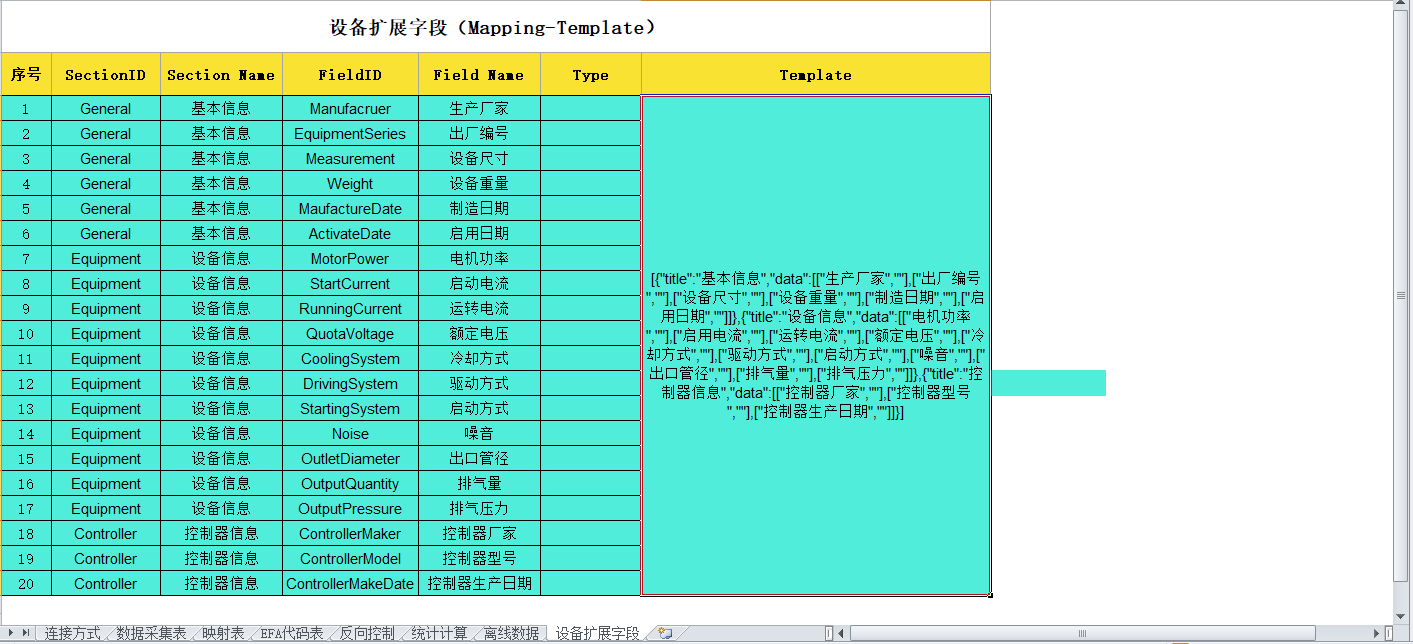Image resolution: width=1413 pixels, height=644 pixels.
Task: Switch to the 连接方式 sheet tab
Action: pos(72,633)
